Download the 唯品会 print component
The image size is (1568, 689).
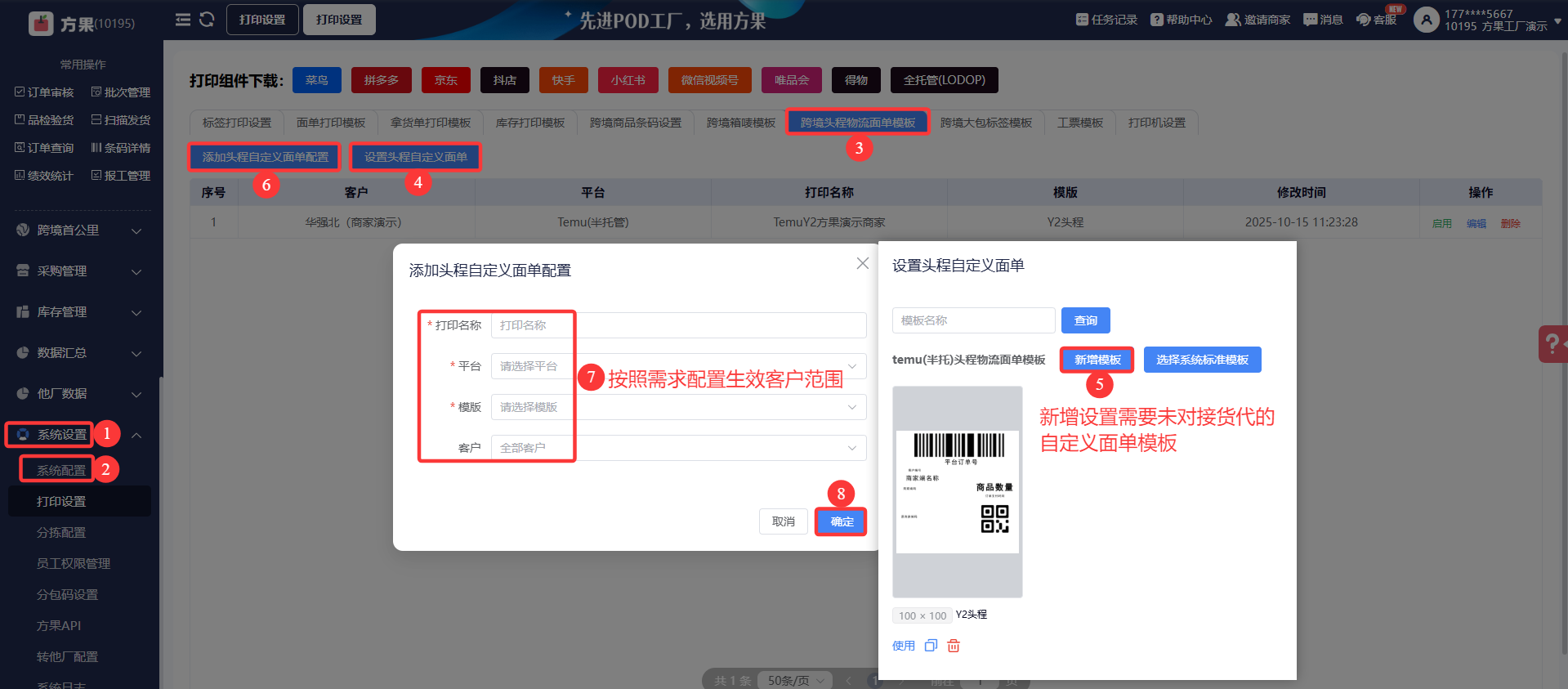792,80
